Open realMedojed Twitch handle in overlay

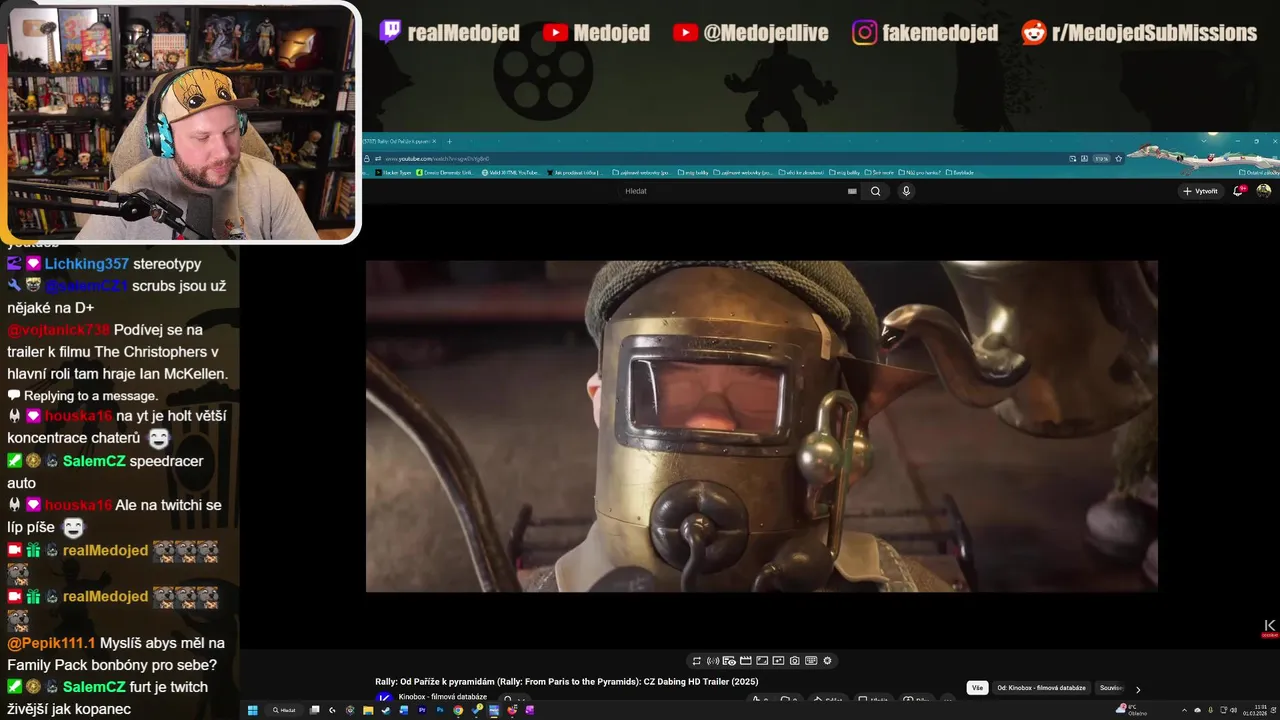(463, 33)
